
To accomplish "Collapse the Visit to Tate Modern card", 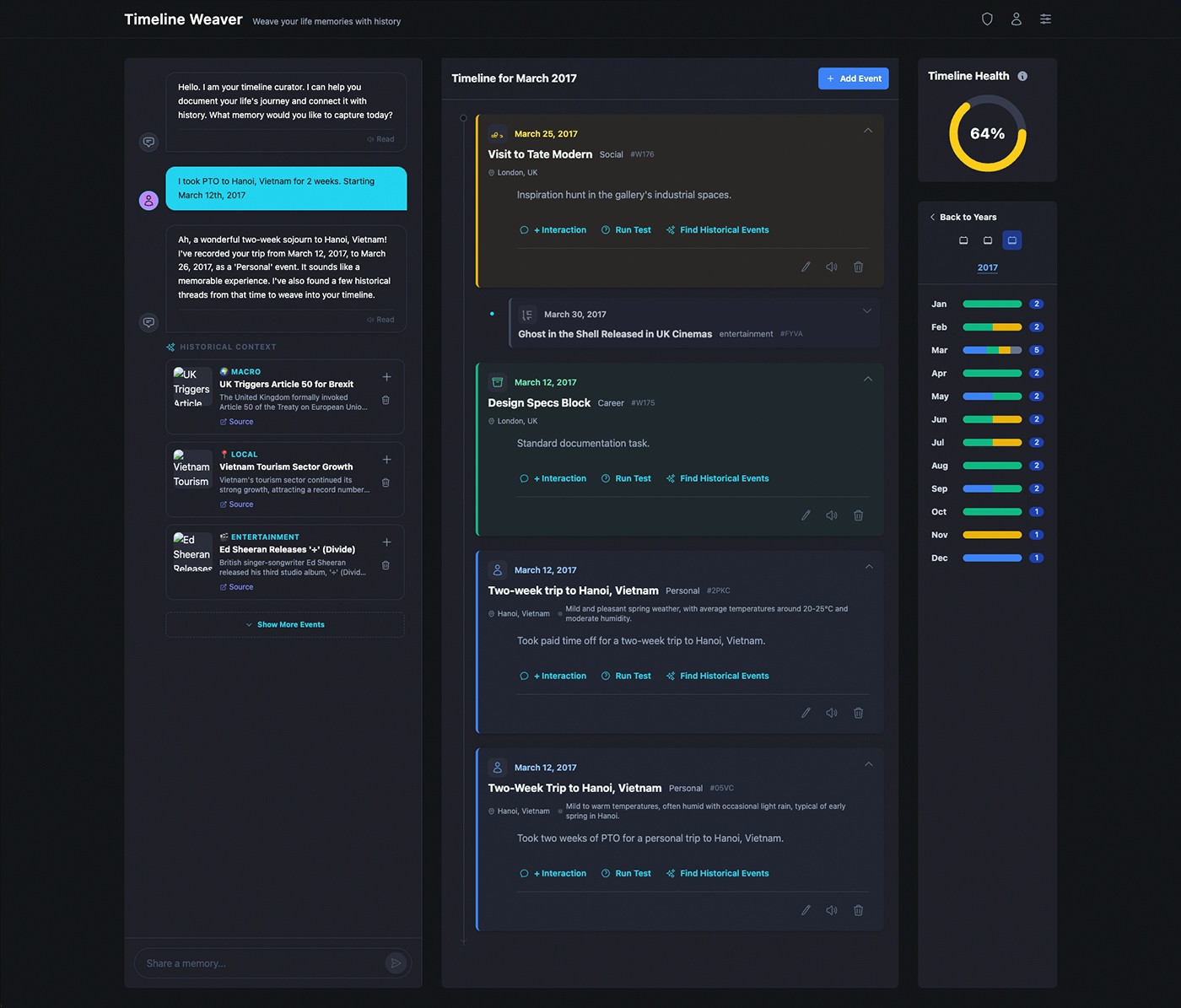I will (x=867, y=131).
